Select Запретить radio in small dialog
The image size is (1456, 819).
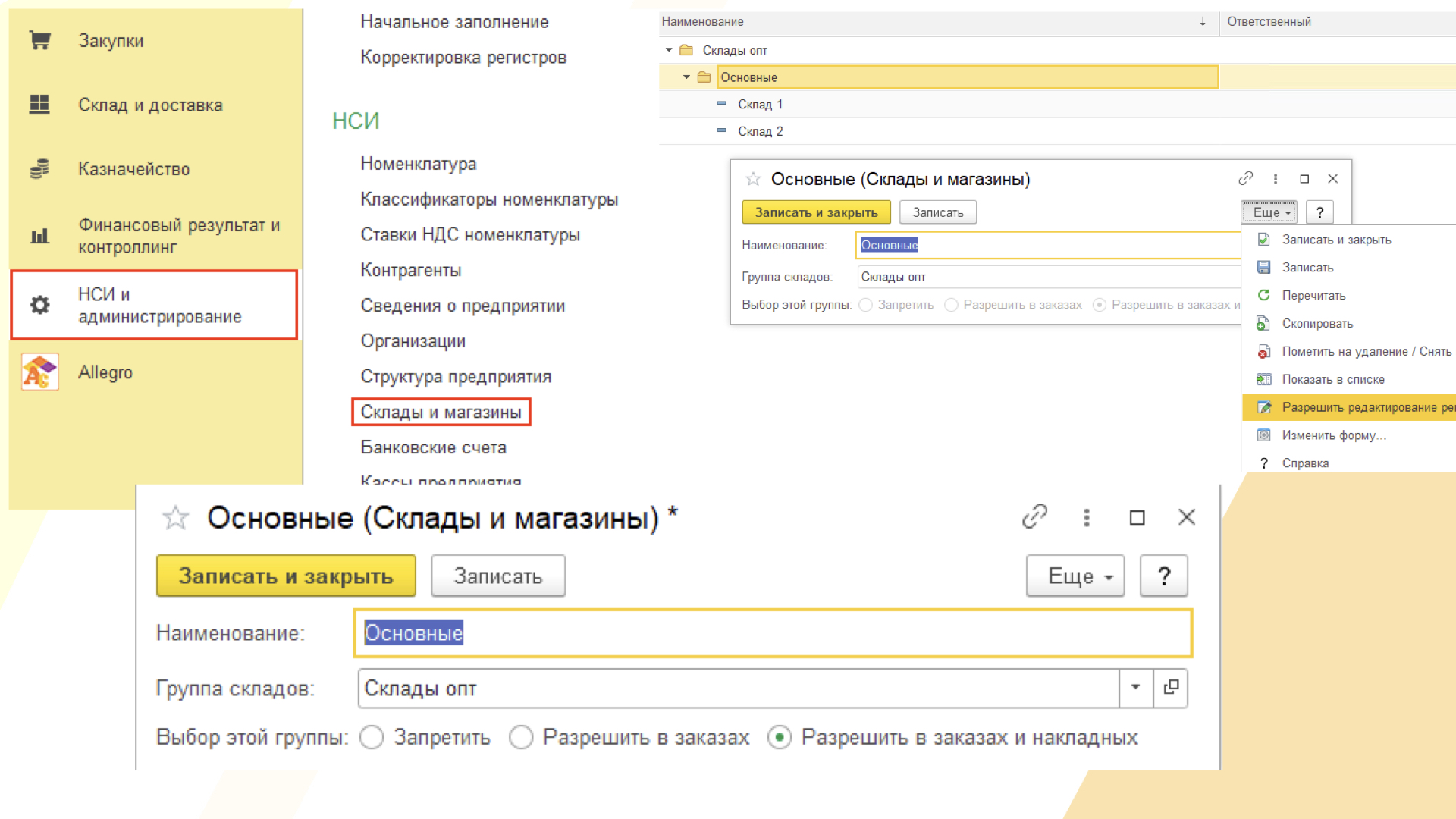pos(866,305)
